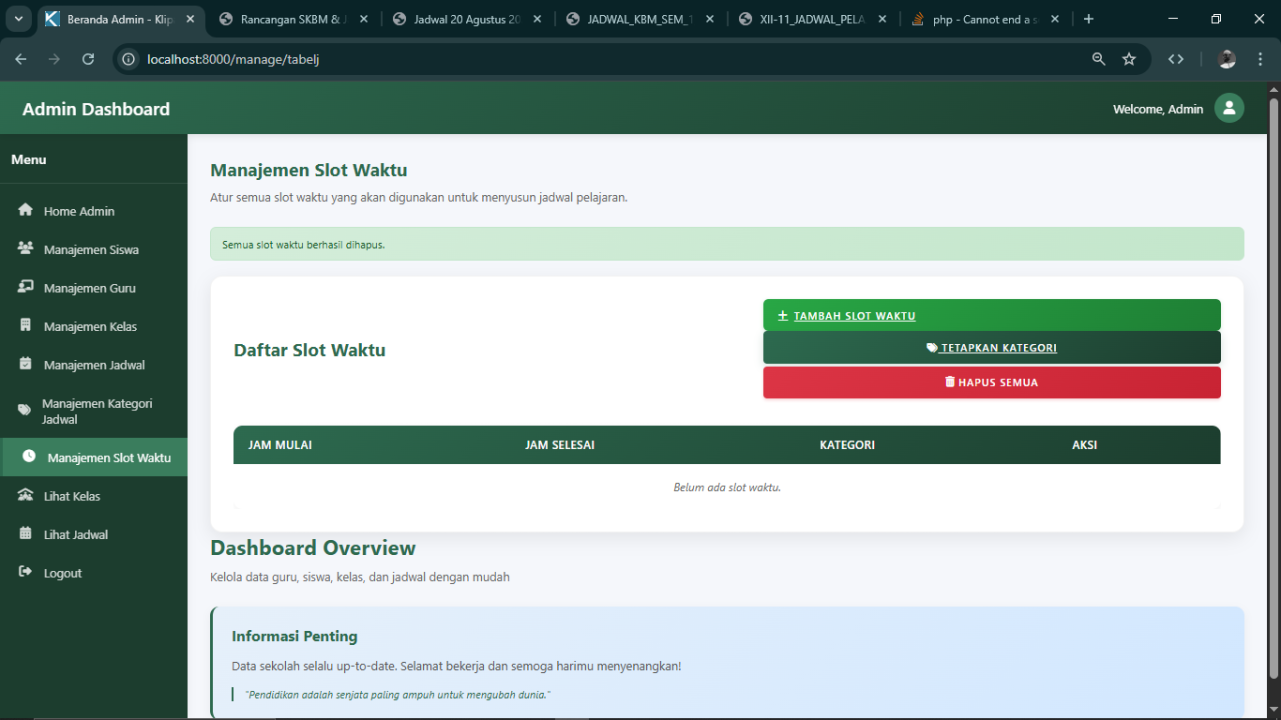This screenshot has width=1281, height=720.
Task: Click the Home Admin house icon
Action: [x=26, y=211]
